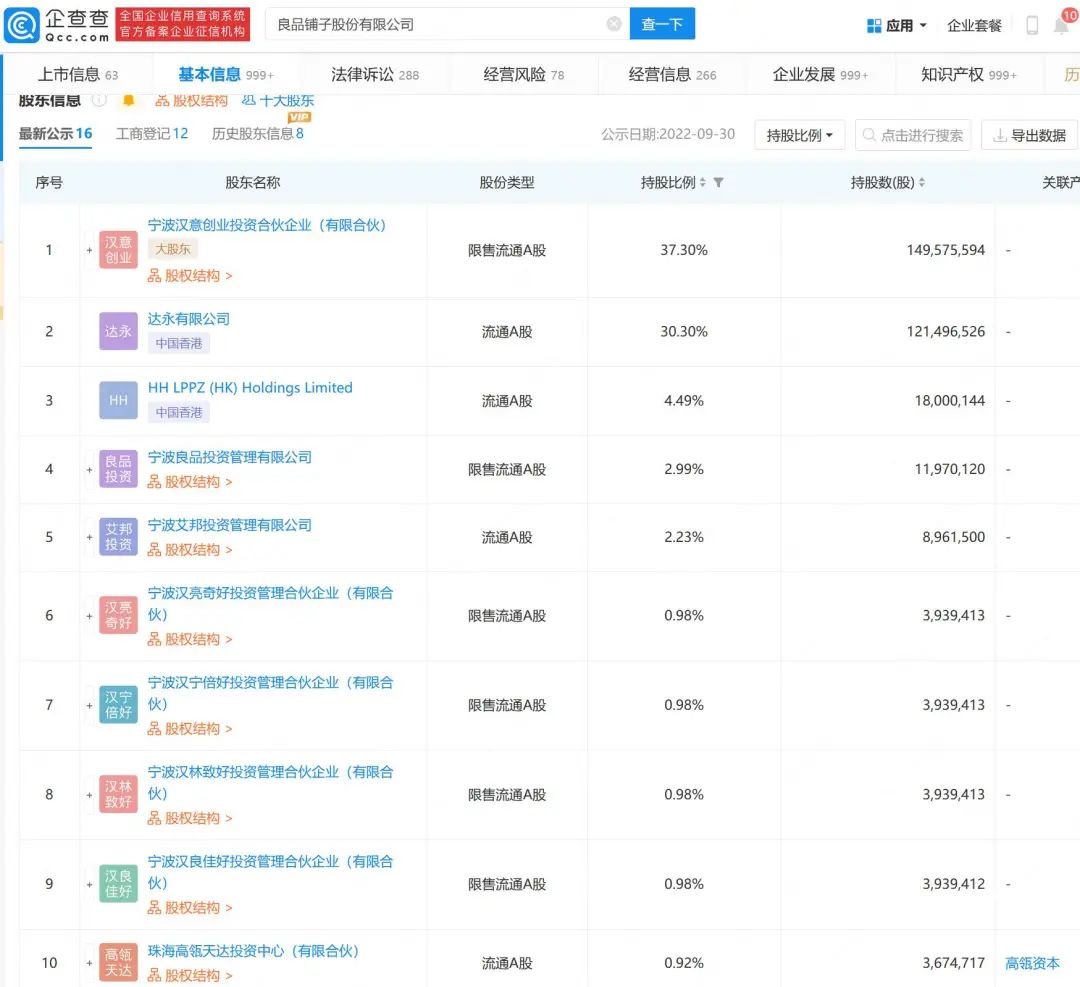Expand the row for 宁波汉意创业投资合伙企业
1080x987 pixels.
89,250
